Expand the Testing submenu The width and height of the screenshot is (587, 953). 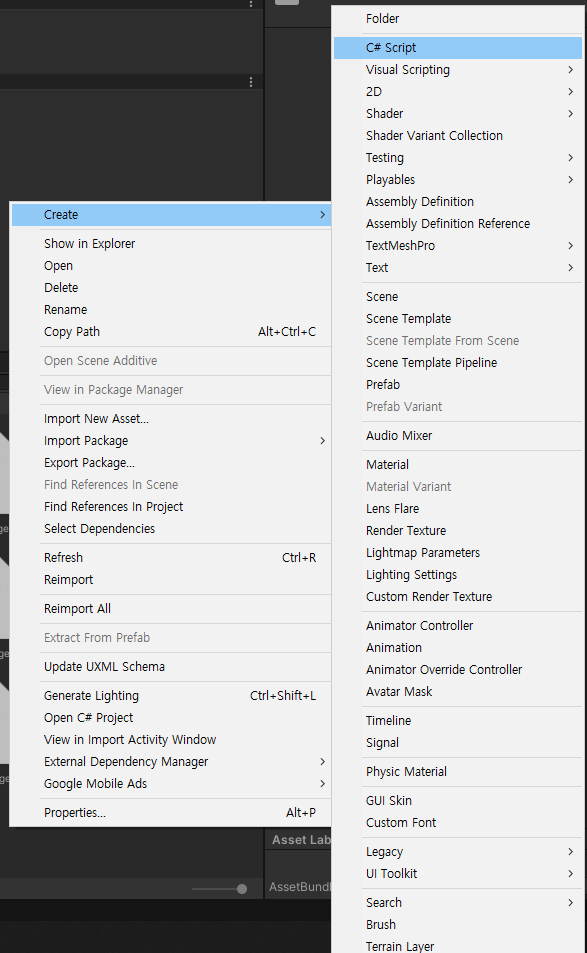(458, 157)
